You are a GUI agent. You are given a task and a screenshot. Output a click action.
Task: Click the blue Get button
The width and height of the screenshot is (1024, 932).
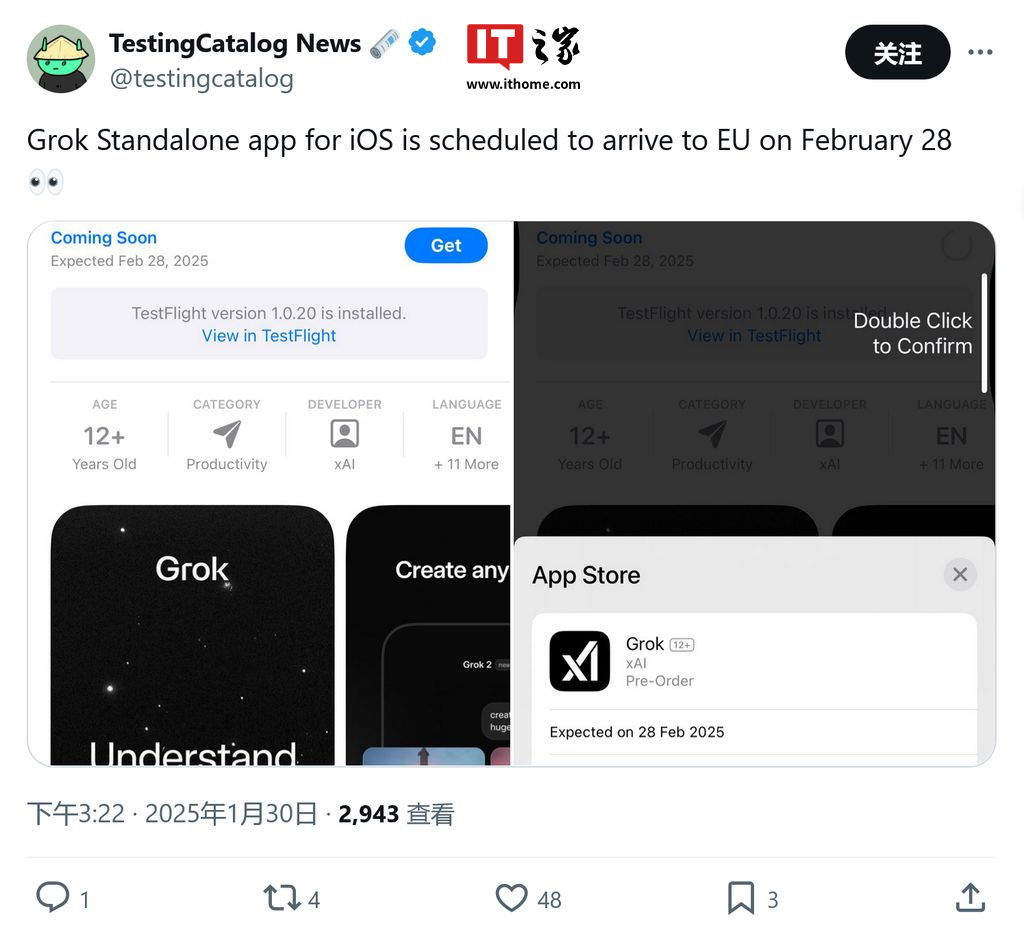446,246
